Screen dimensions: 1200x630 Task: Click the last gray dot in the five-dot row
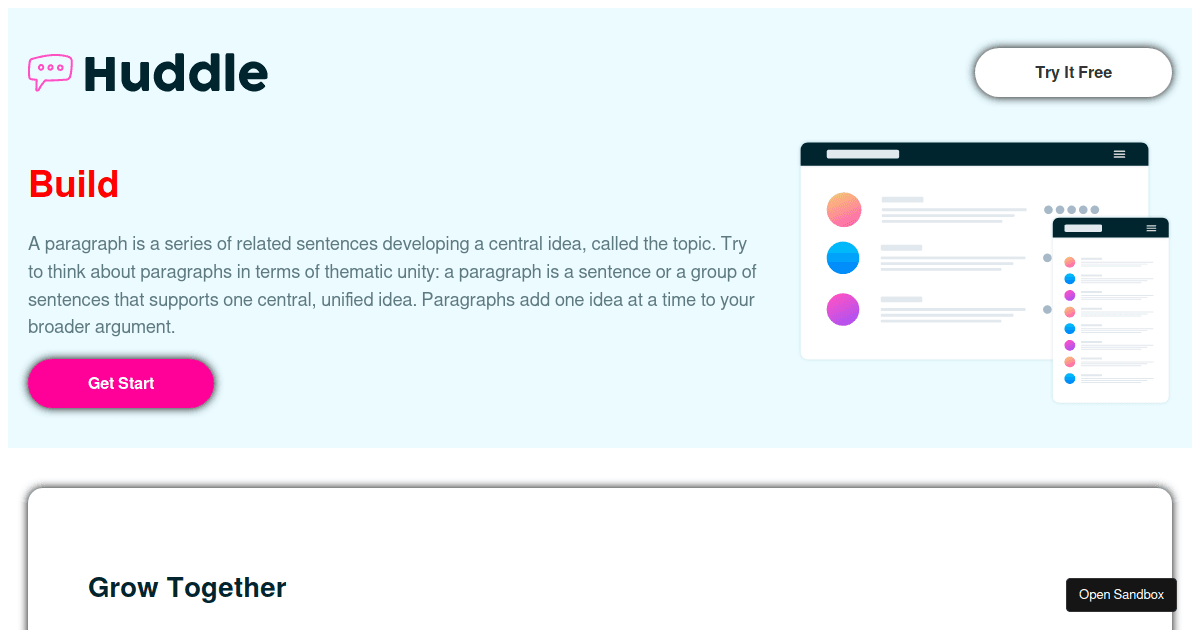(x=1095, y=210)
